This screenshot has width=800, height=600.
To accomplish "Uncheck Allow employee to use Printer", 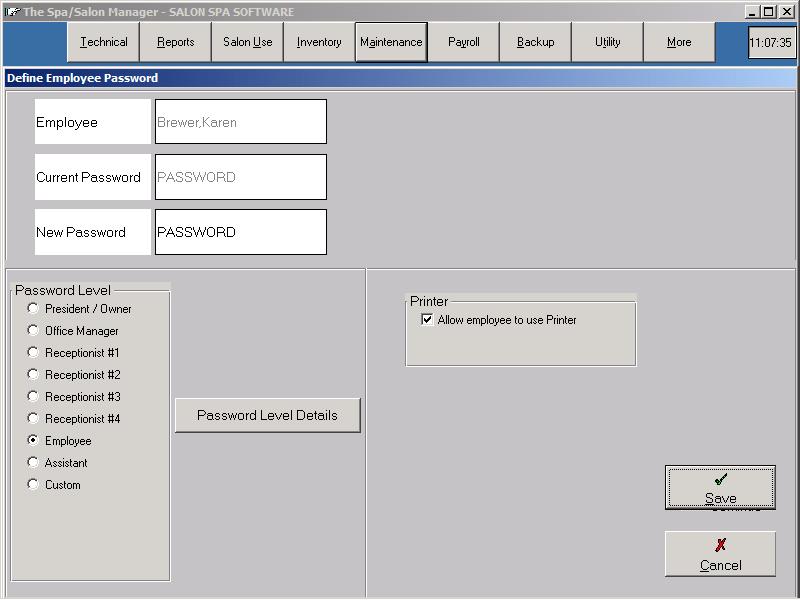I will click(x=428, y=320).
